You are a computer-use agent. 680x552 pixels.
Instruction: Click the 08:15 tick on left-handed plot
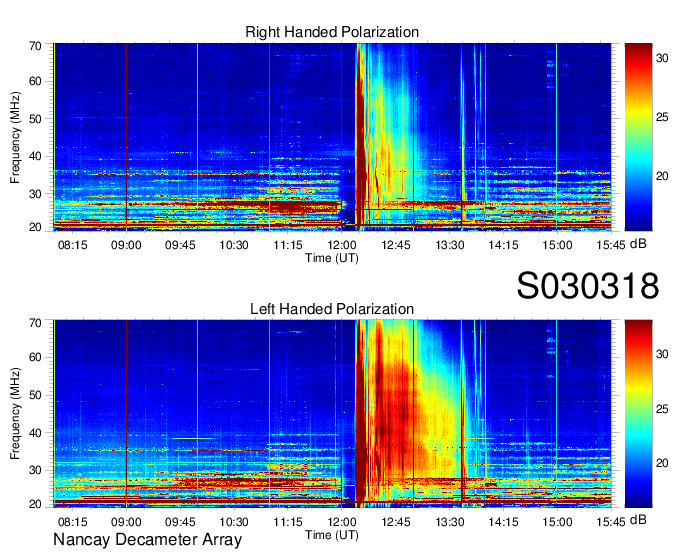pyautogui.click(x=72, y=522)
